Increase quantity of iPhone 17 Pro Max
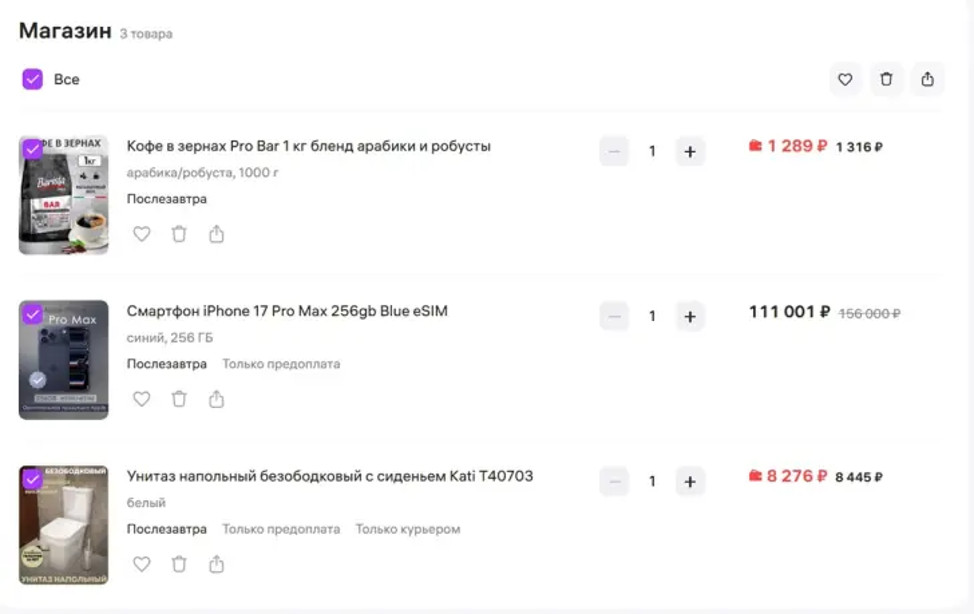The image size is (974, 614). coord(690,316)
